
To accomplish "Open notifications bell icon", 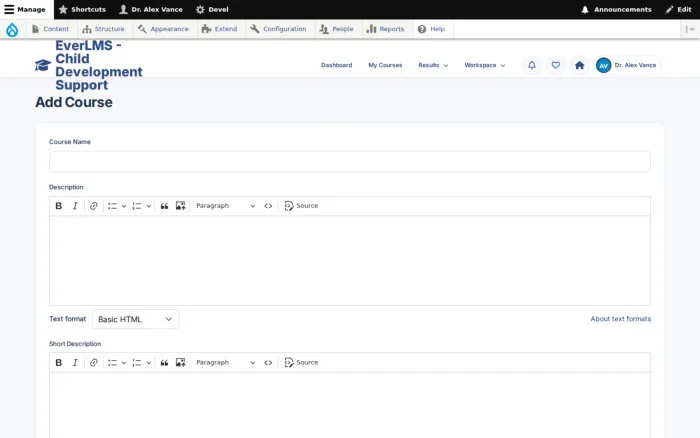I will 532,65.
